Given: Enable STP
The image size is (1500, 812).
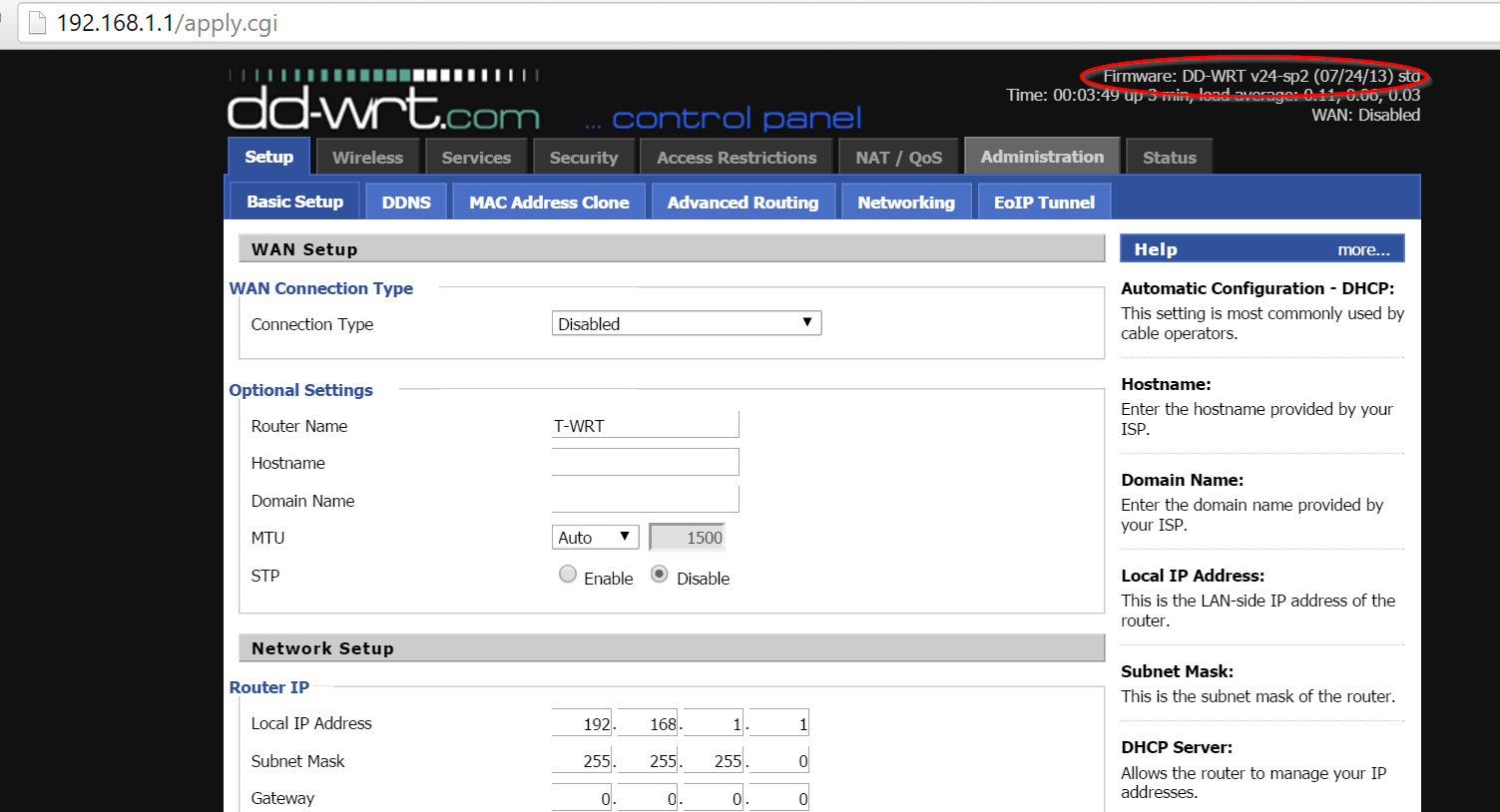Looking at the screenshot, I should pos(567,574).
